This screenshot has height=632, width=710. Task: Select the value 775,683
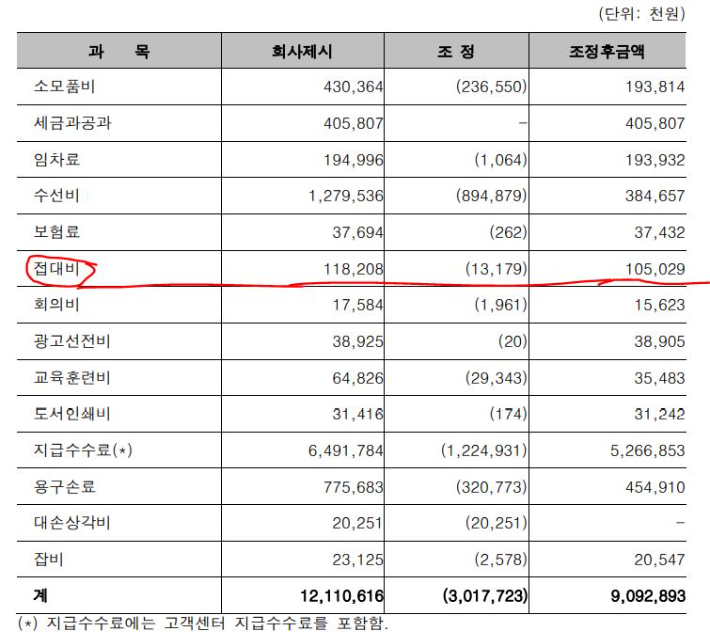click(x=353, y=487)
